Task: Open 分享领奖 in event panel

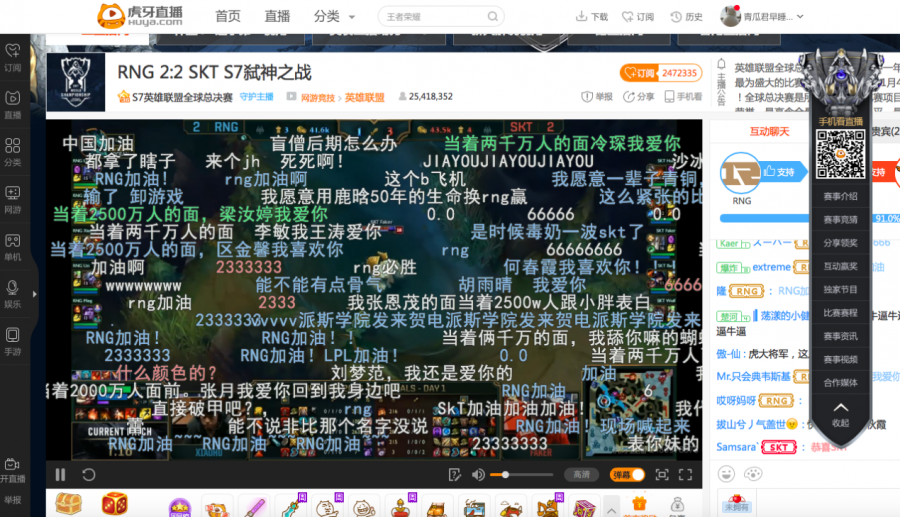Action: pyautogui.click(x=840, y=243)
